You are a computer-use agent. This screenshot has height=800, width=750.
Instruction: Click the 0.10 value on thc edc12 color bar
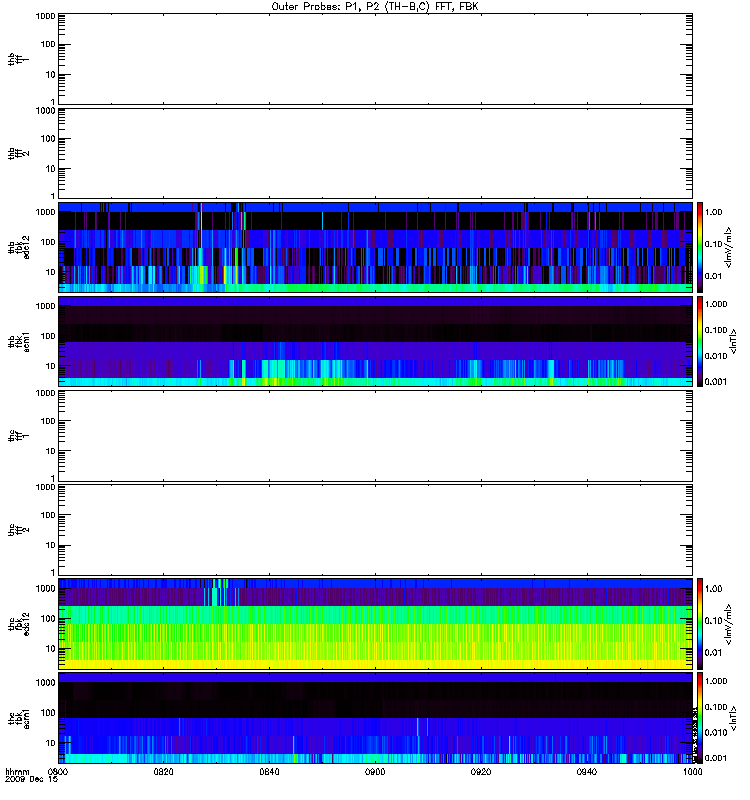tap(713, 620)
